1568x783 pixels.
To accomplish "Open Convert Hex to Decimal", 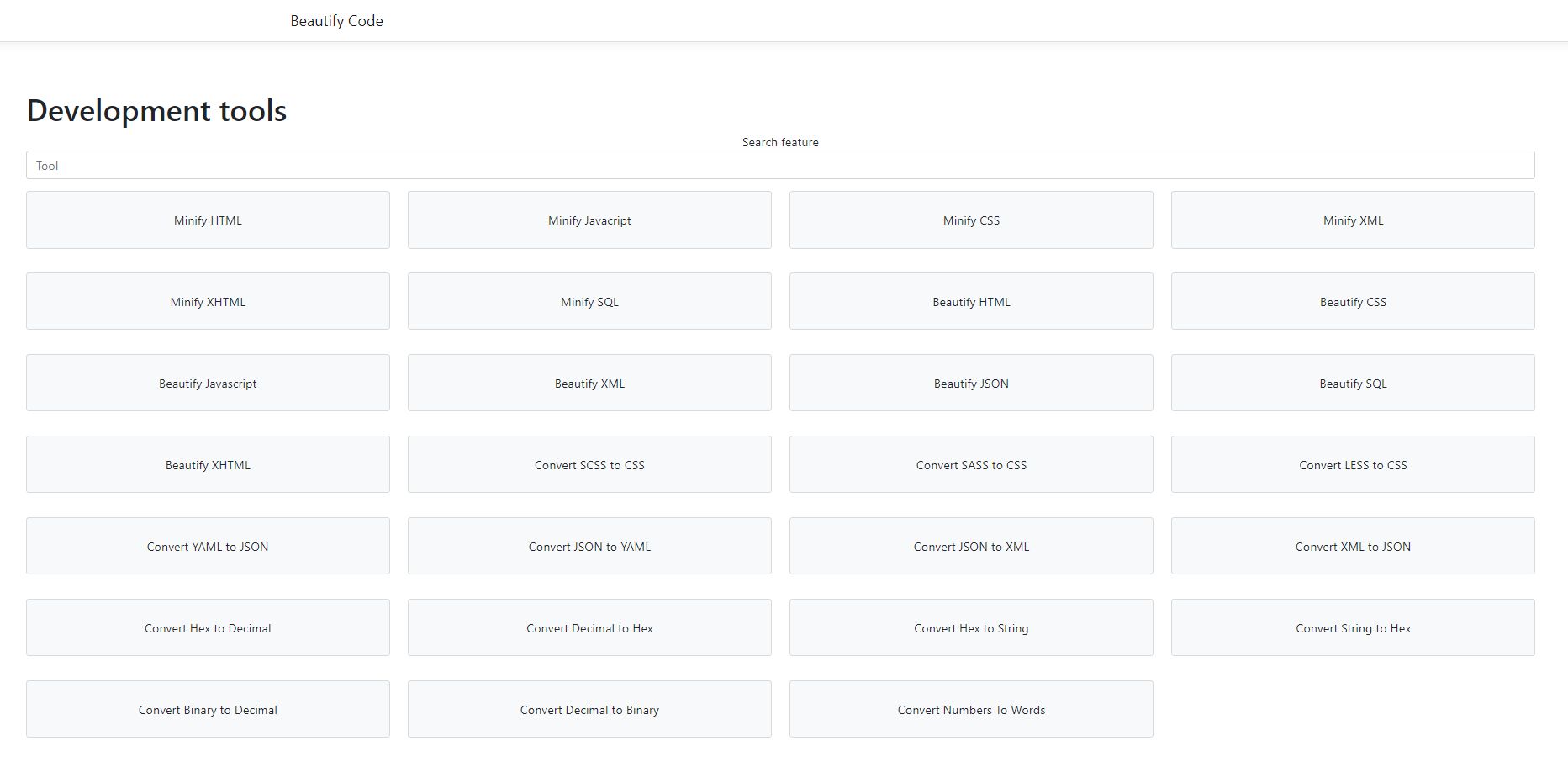I will click(x=207, y=627).
